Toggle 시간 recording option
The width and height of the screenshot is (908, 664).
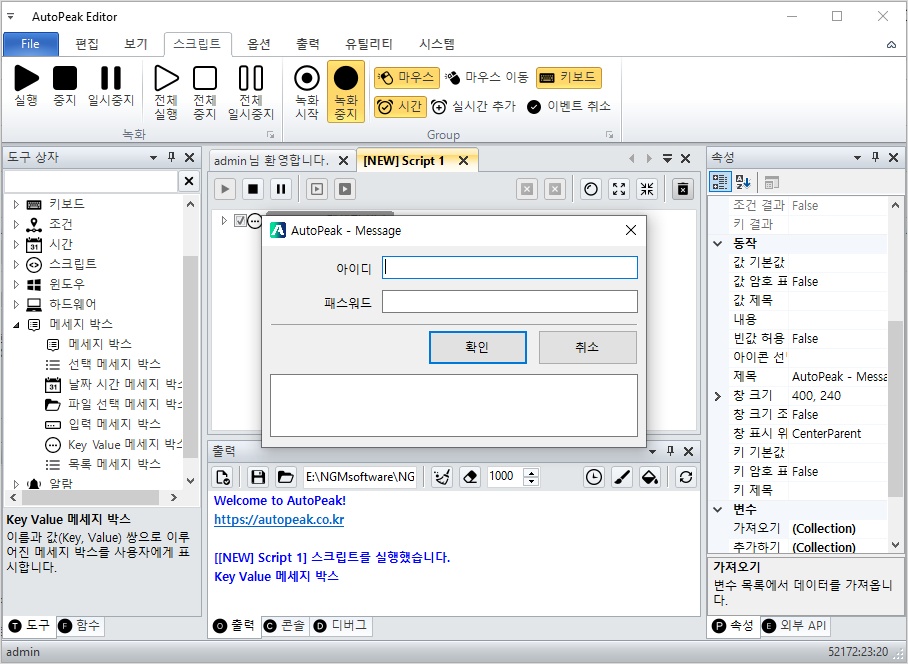[x=400, y=107]
